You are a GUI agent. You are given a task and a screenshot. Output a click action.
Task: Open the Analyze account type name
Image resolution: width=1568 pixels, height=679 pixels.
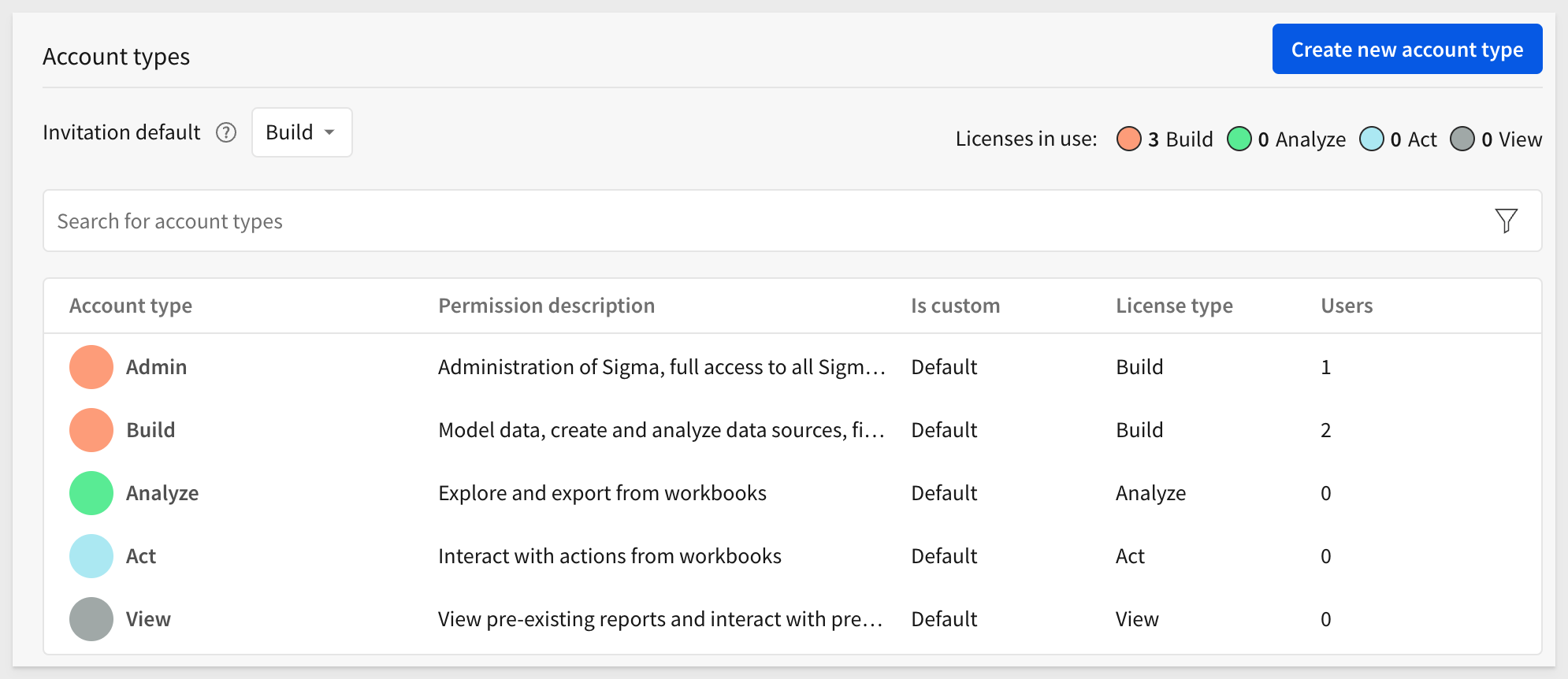click(162, 493)
